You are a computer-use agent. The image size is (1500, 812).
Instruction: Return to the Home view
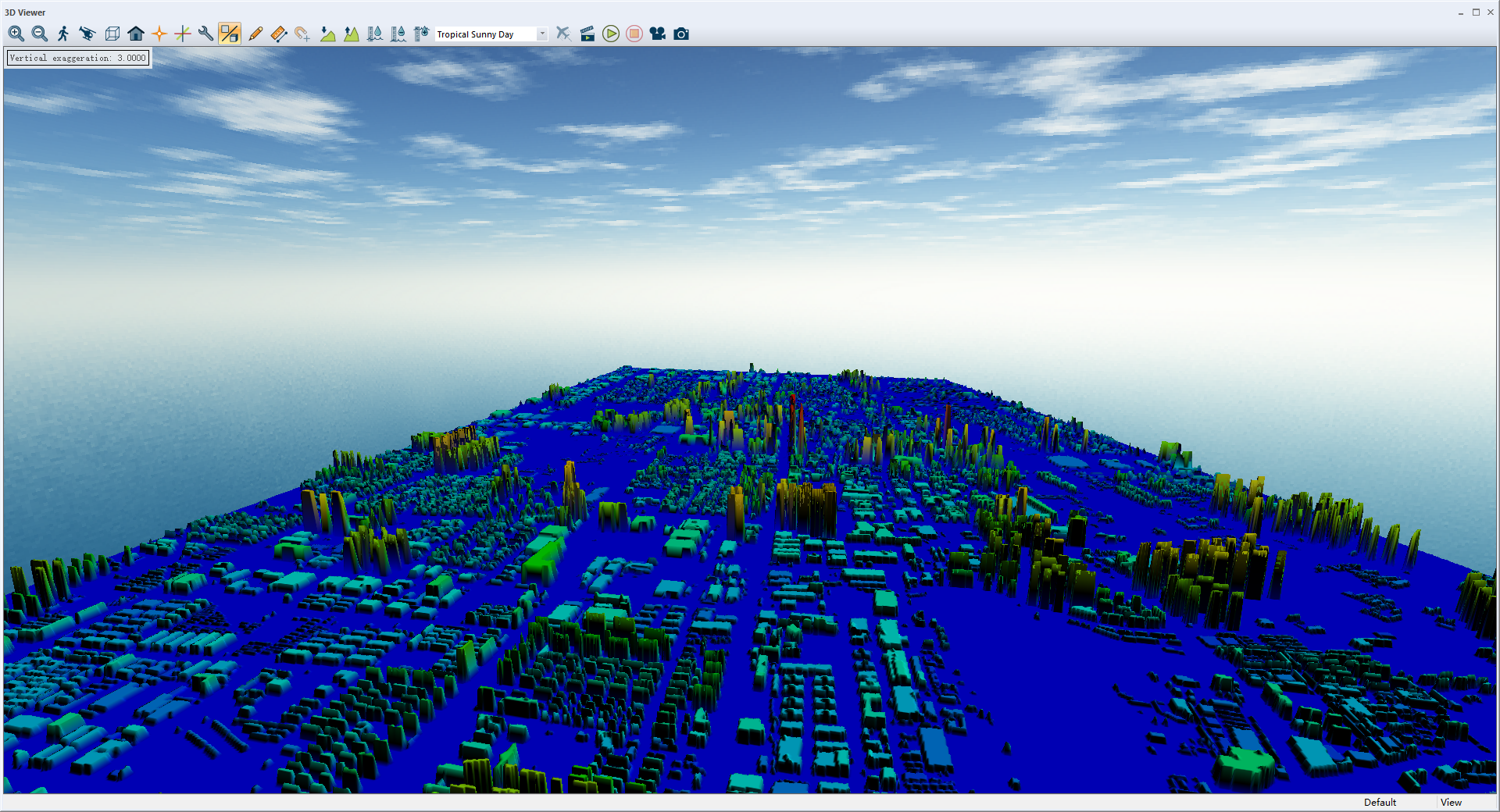[x=136, y=34]
